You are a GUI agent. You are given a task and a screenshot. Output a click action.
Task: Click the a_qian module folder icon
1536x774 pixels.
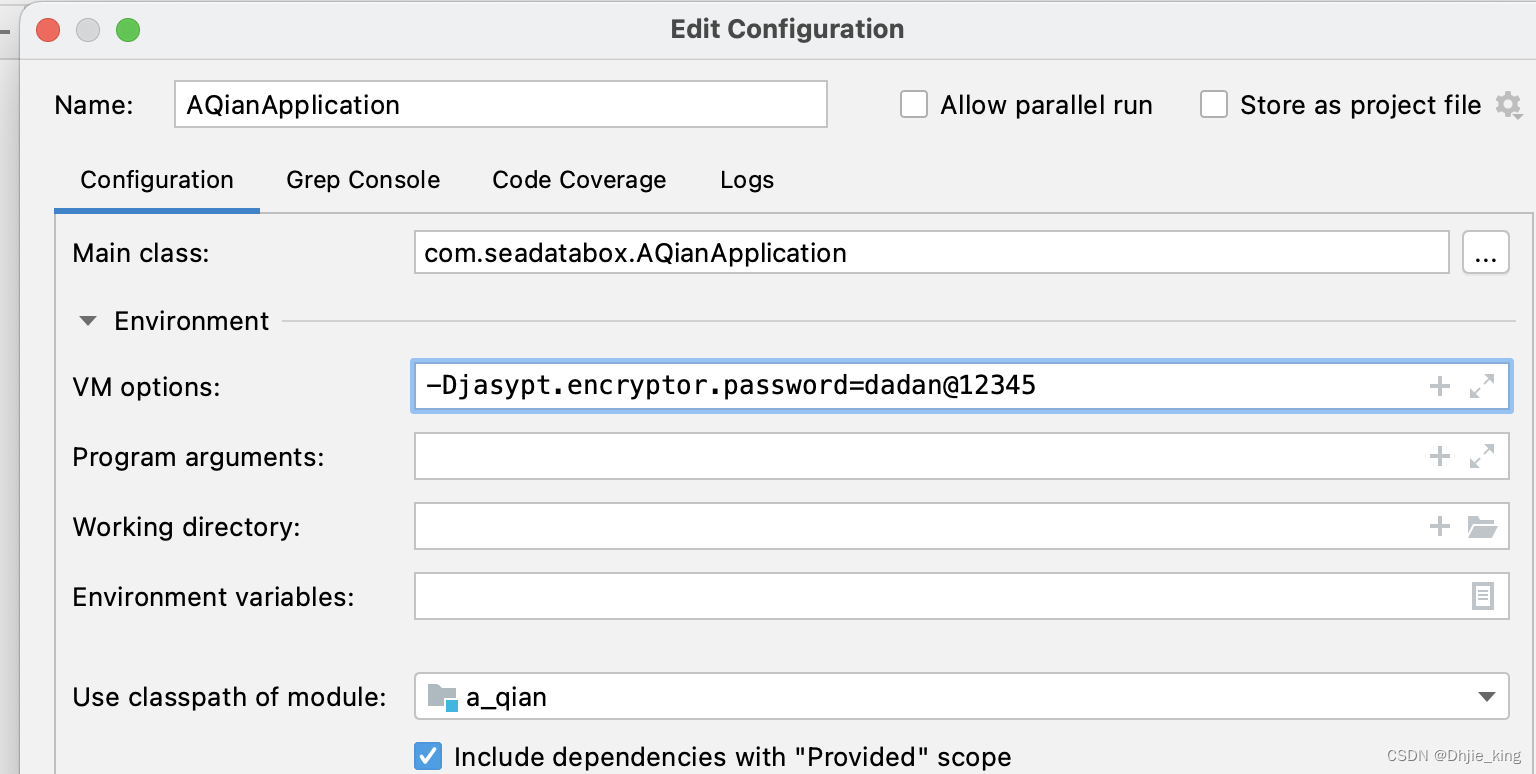(442, 697)
